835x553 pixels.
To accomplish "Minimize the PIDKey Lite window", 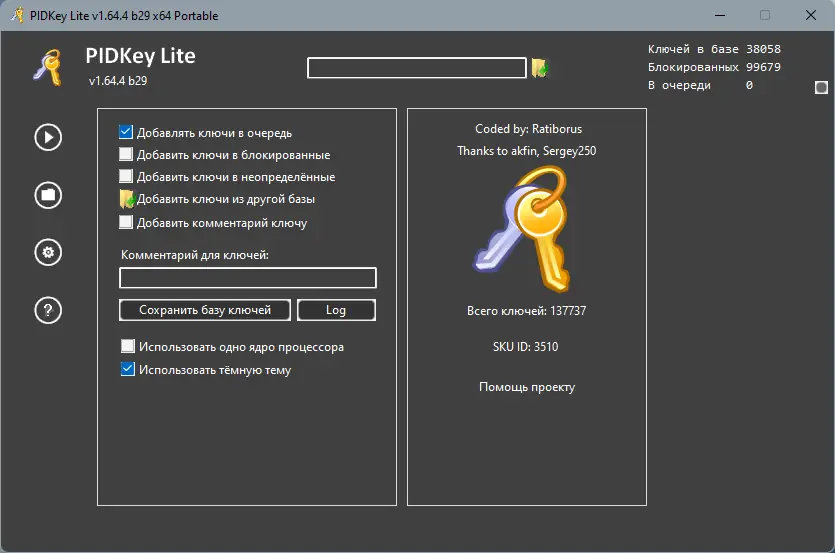I will pyautogui.click(x=720, y=15).
